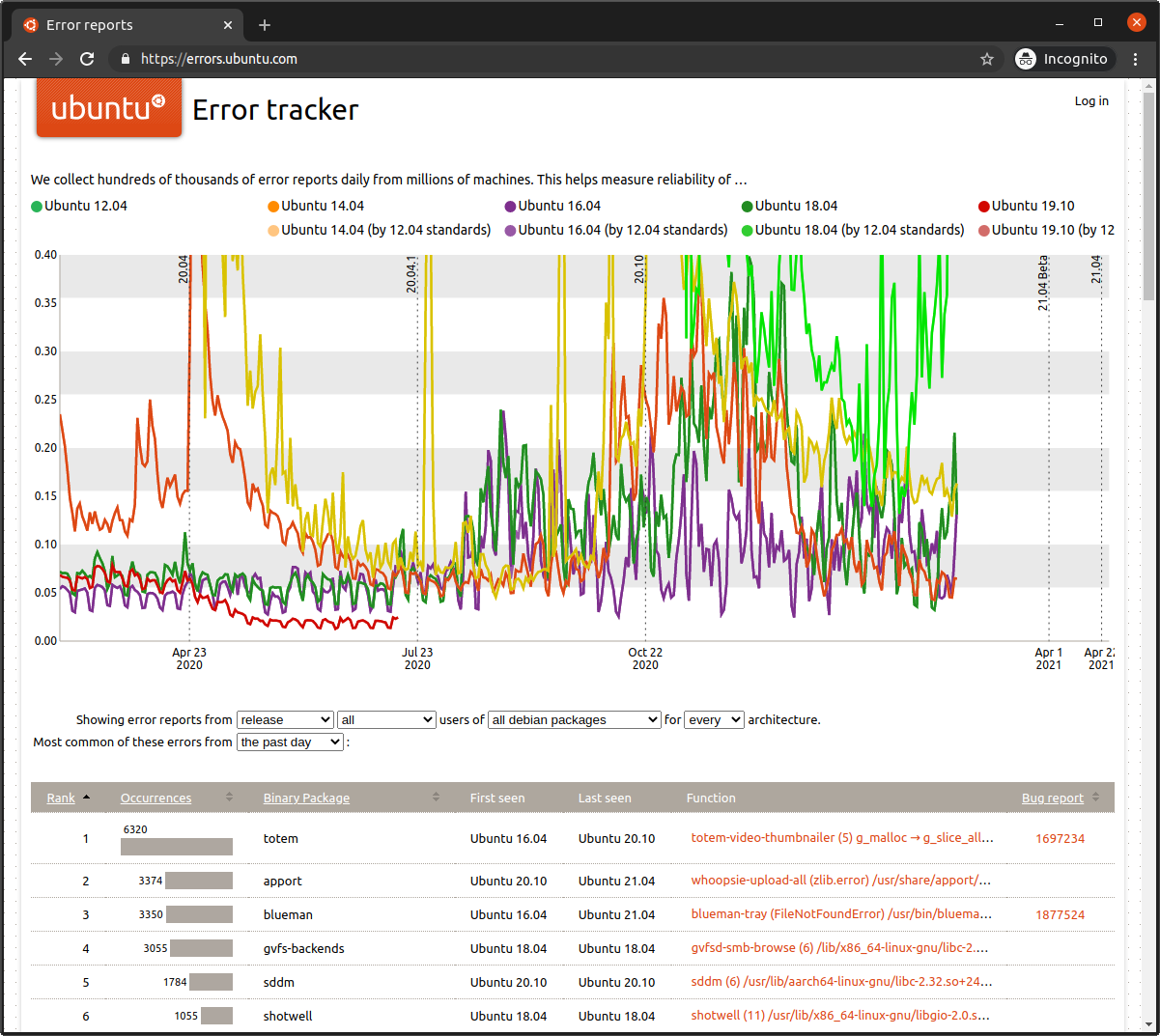This screenshot has height=1036, width=1160.
Task: Open the 'the past day' dropdown
Action: click(290, 742)
